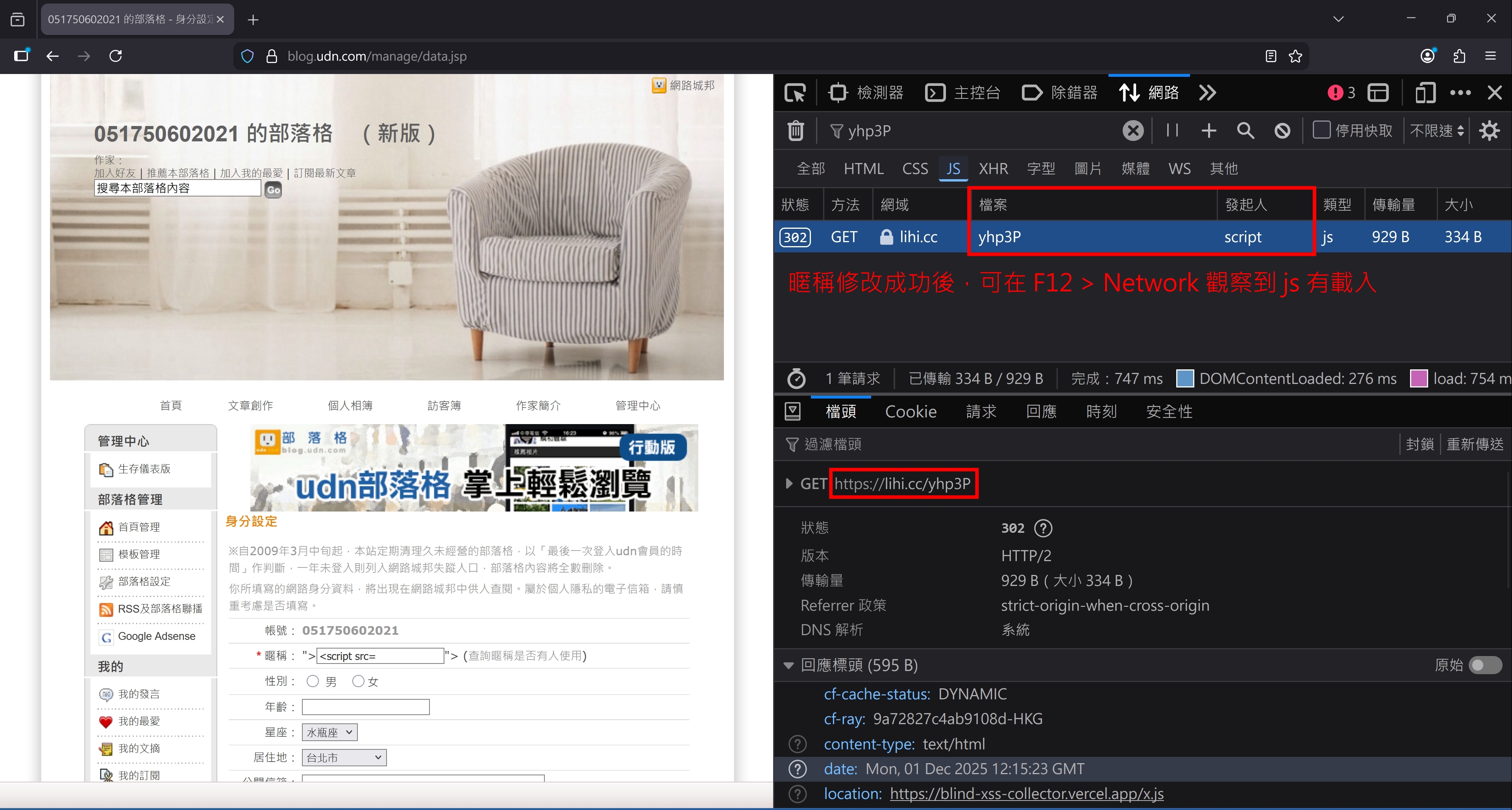The width and height of the screenshot is (1512, 810).
Task: Filter requests by HTML
Action: coord(863,169)
